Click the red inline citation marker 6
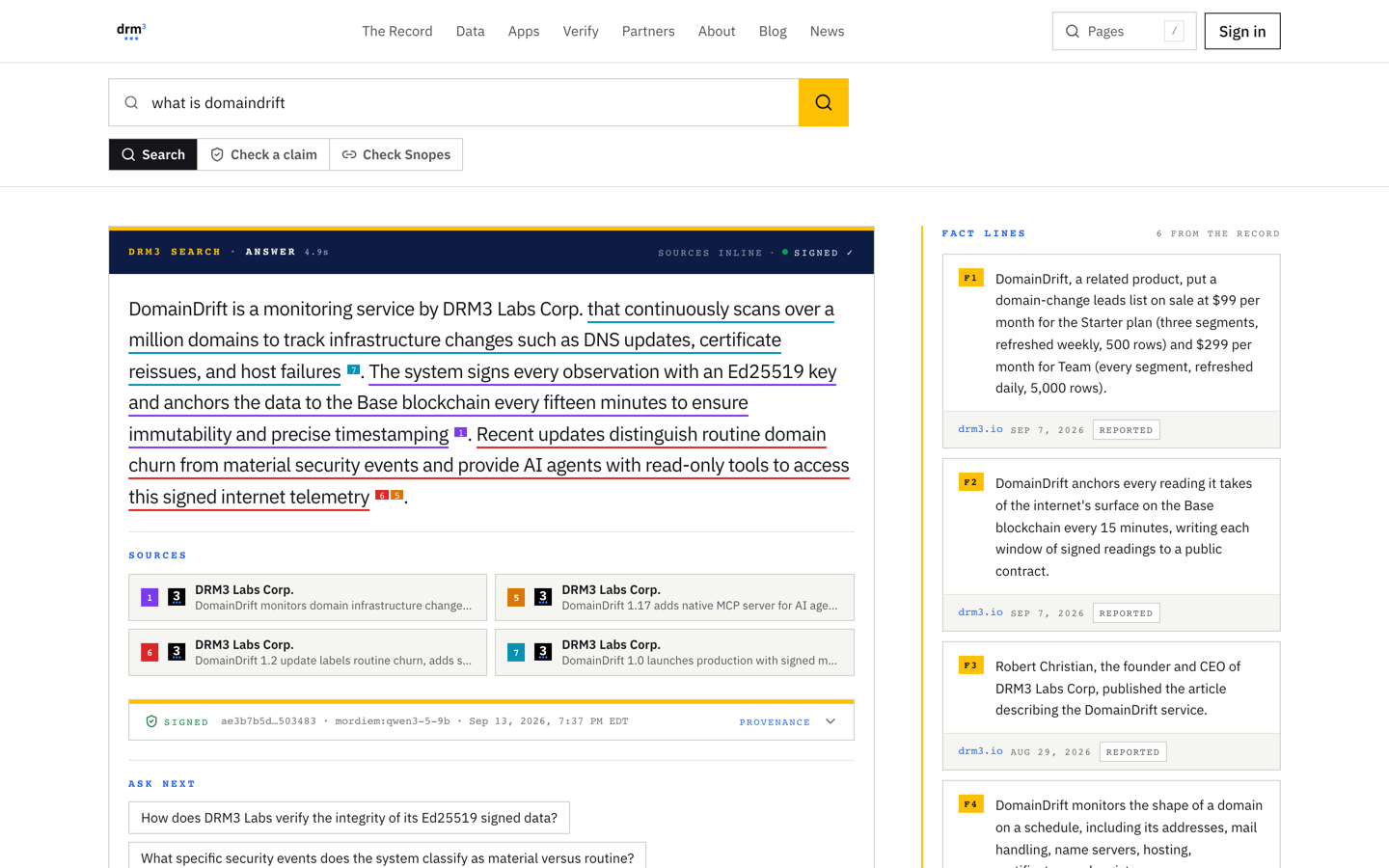This screenshot has height=868, width=1389. tap(381, 495)
